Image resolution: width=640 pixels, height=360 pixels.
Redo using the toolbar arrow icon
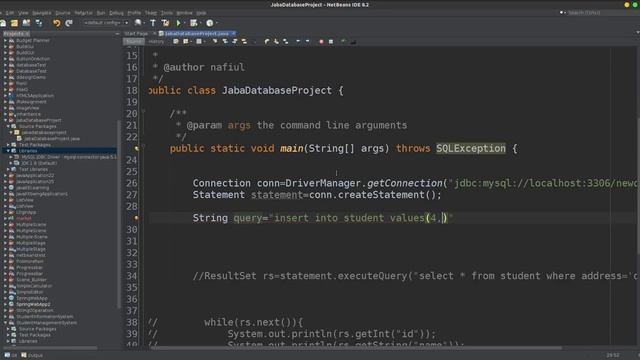point(69,23)
